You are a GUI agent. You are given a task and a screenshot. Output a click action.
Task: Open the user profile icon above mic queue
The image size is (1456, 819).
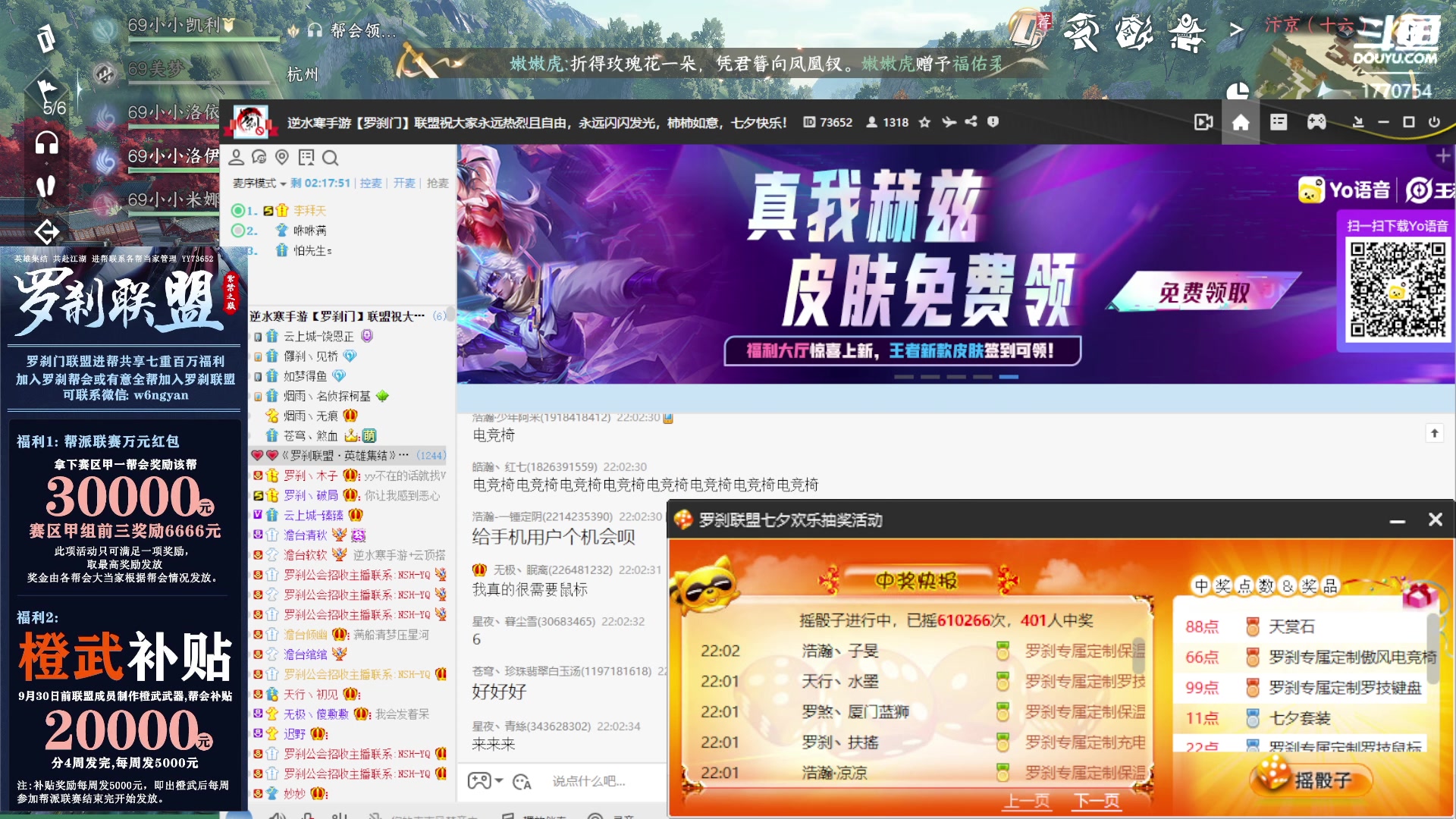coord(237,157)
